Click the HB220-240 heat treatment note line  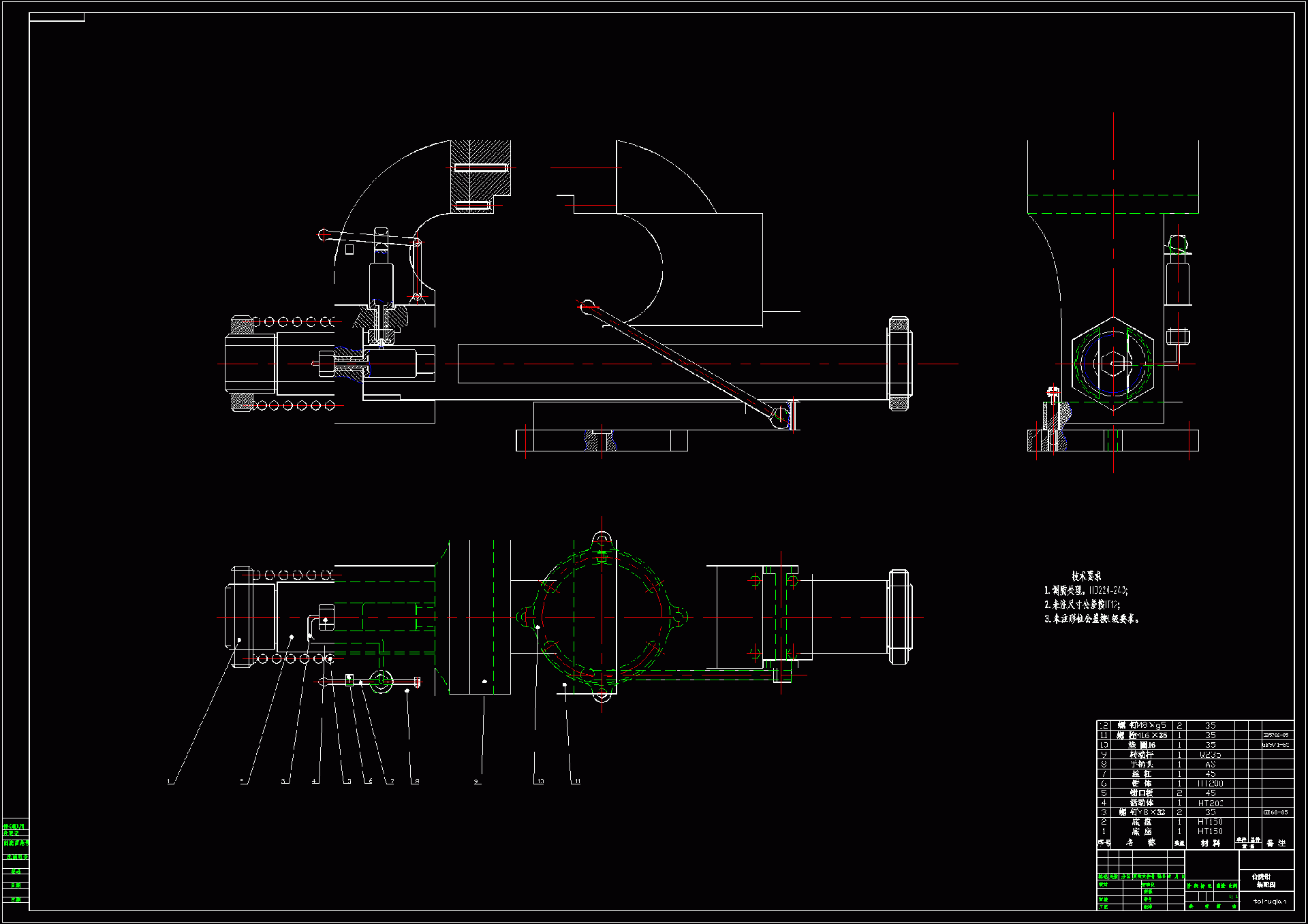(x=1086, y=590)
